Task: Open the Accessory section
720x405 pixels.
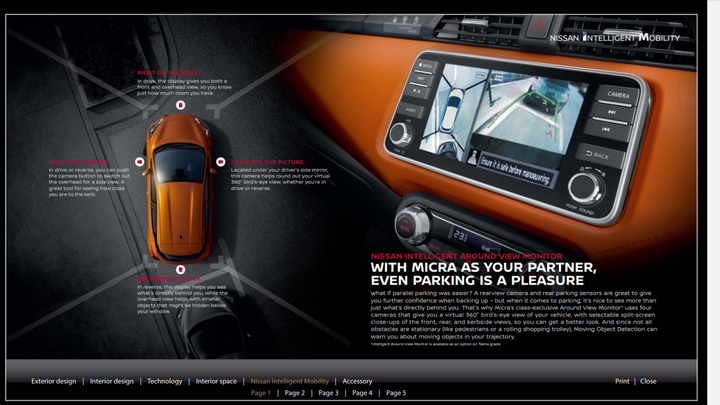Action: tap(357, 381)
